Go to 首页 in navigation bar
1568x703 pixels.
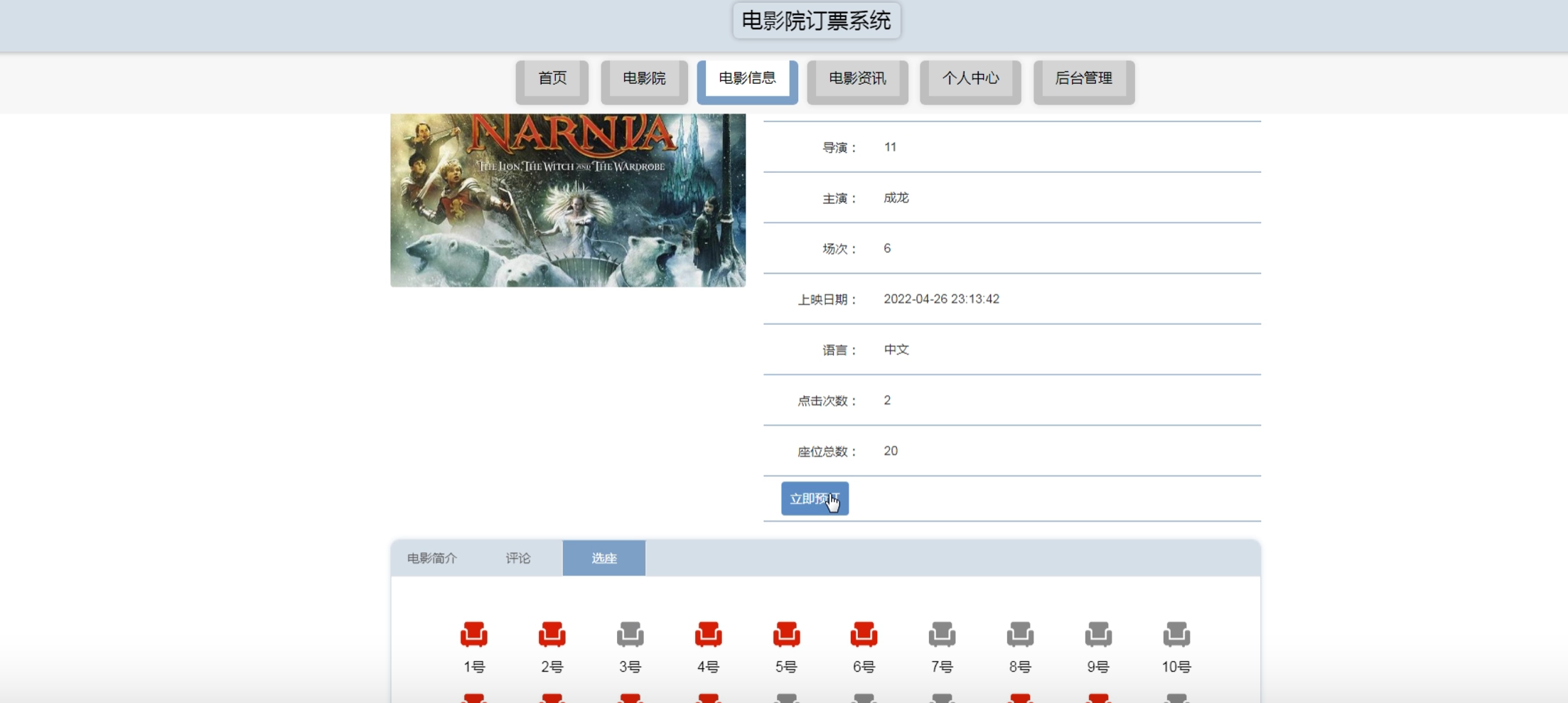[552, 82]
